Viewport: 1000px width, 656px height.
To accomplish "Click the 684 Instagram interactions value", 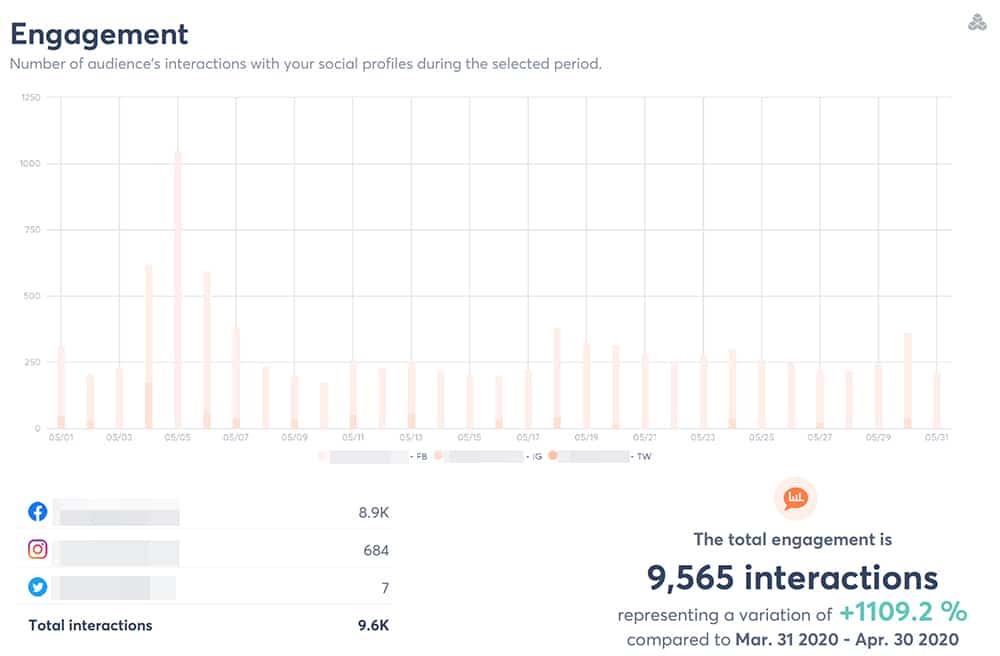I will pos(376,550).
